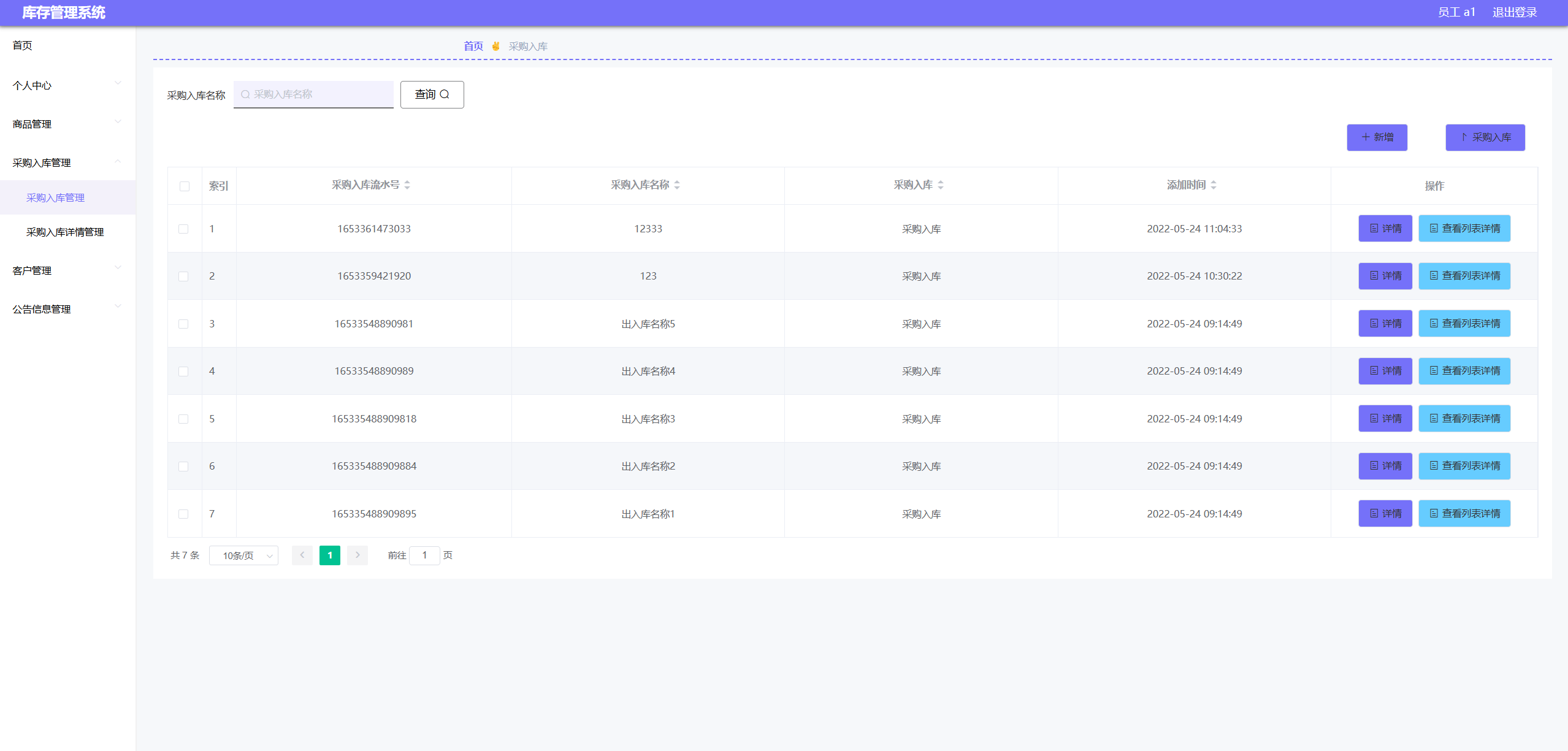Click the sort arrows on 采购入库流水号 column
The width and height of the screenshot is (1568, 751).
pos(407,185)
